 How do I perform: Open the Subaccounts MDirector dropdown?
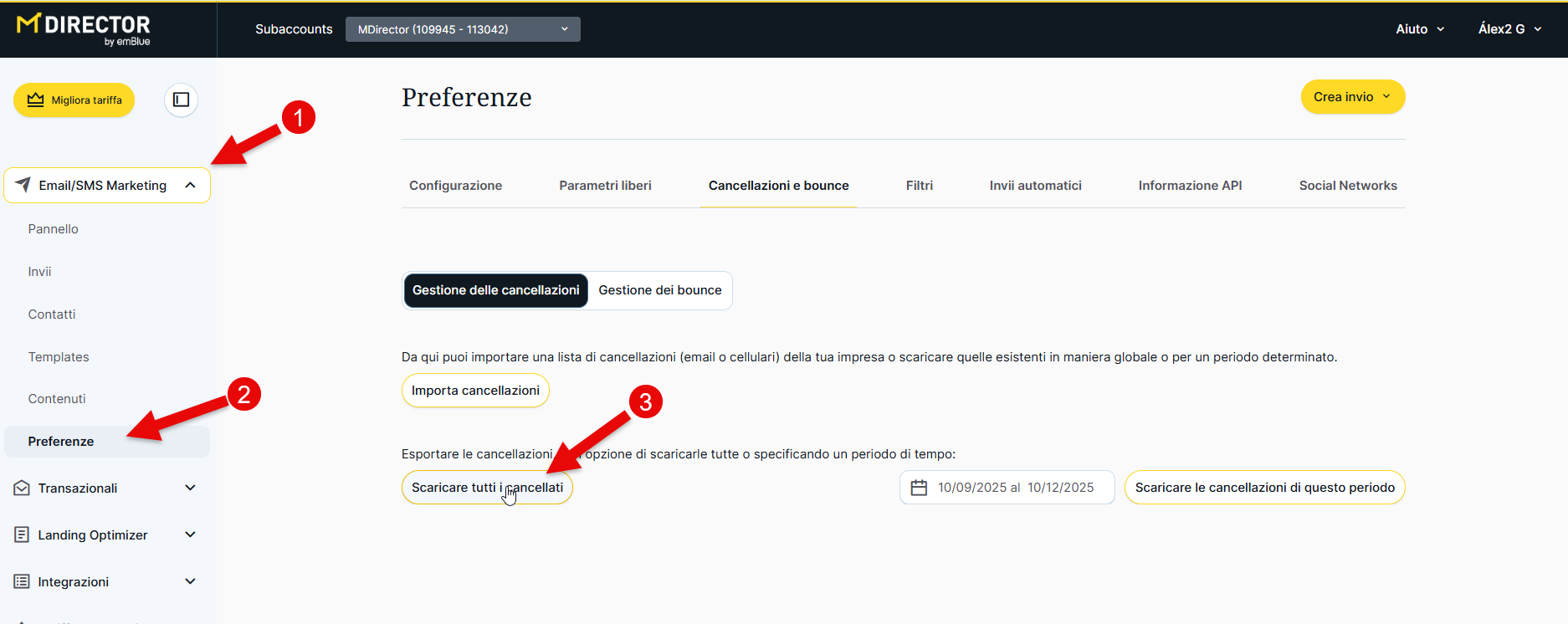tap(463, 29)
